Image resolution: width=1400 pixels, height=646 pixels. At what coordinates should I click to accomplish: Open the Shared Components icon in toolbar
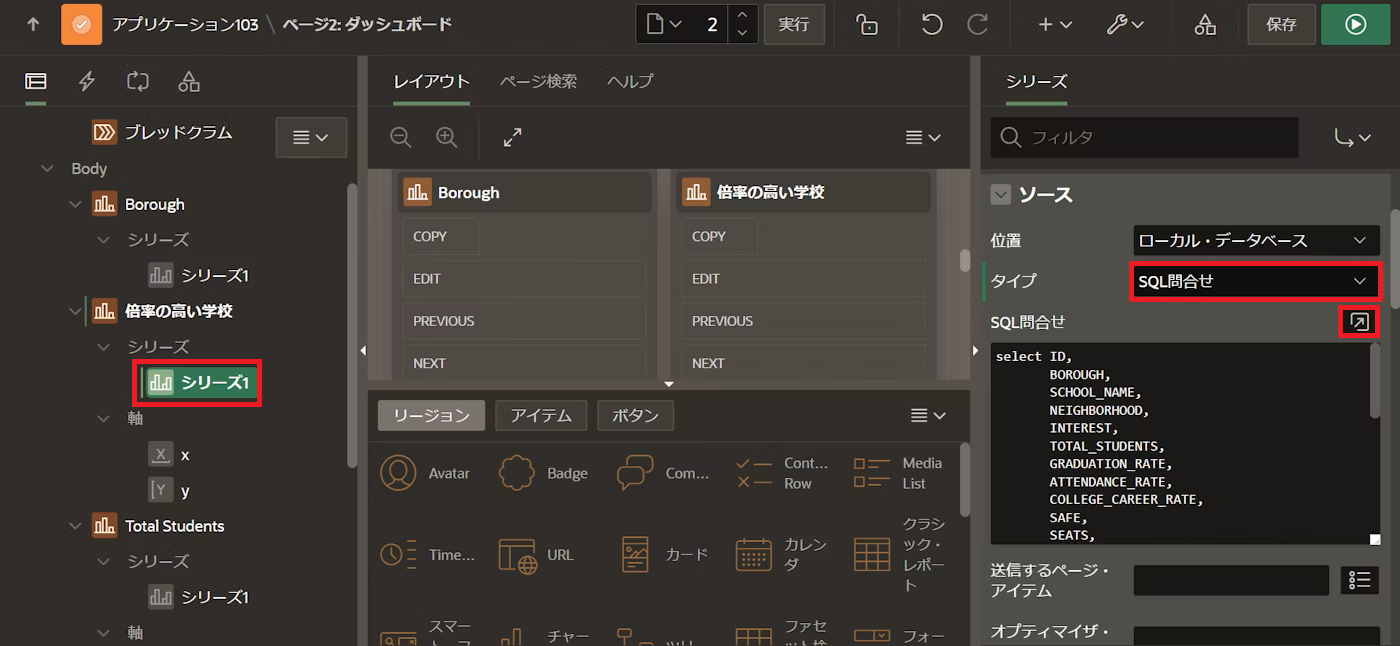(x=1205, y=24)
